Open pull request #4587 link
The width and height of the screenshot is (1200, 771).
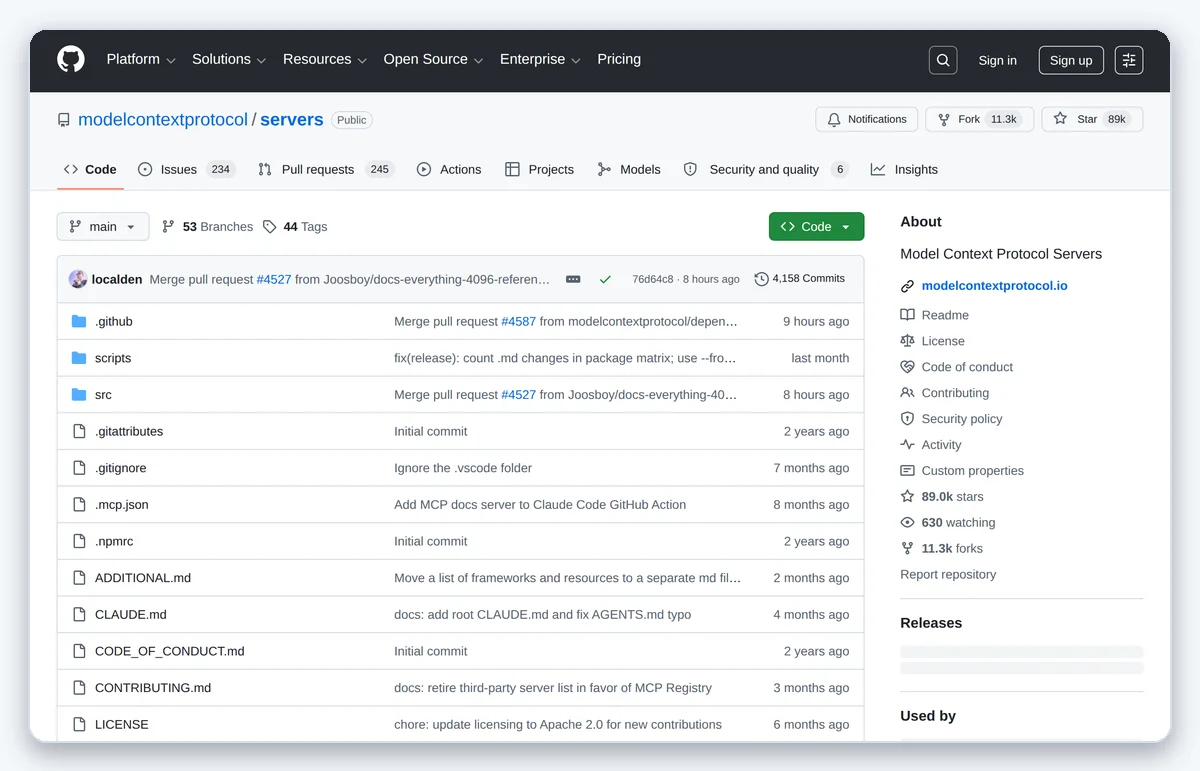518,321
